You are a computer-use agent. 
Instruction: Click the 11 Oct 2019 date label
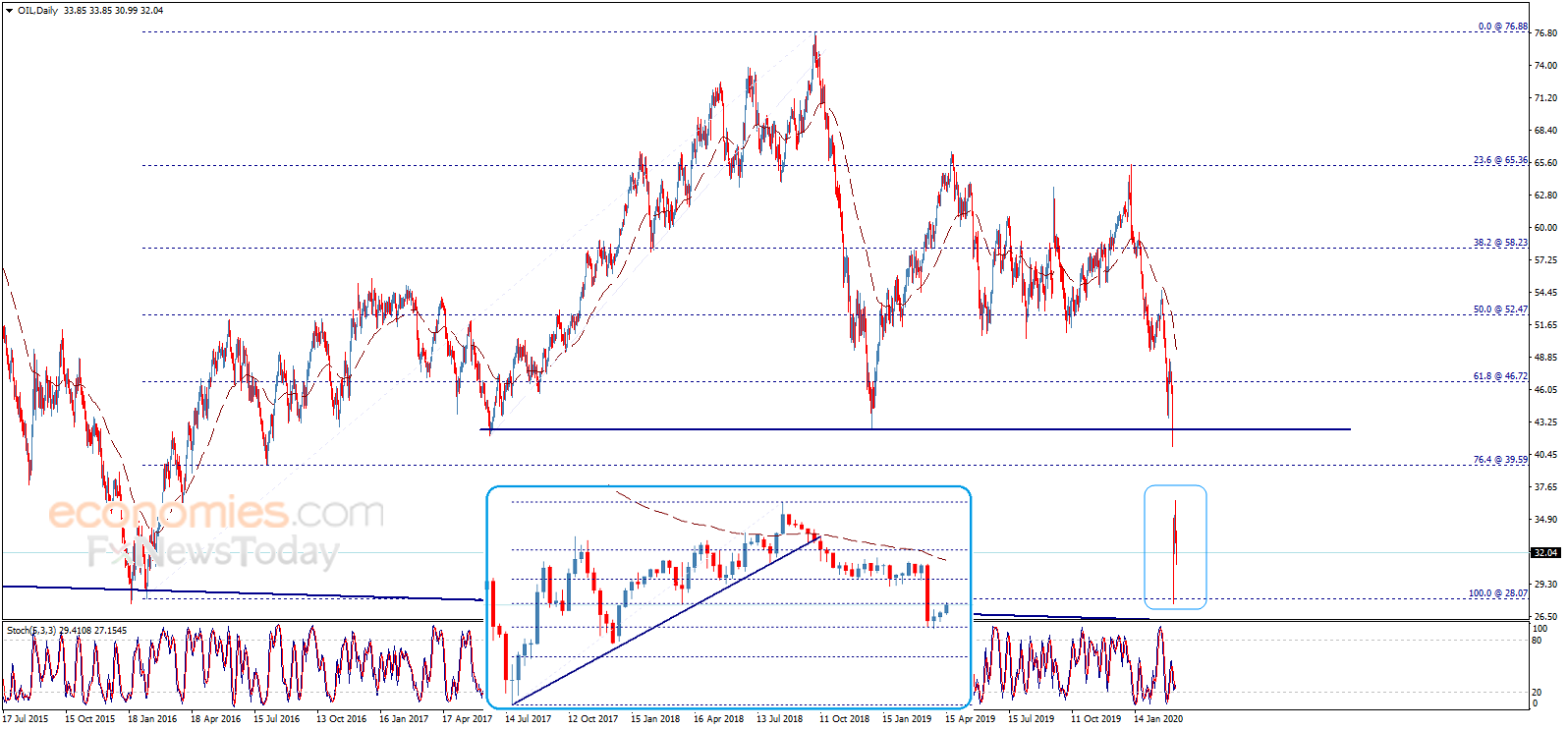[1095, 719]
